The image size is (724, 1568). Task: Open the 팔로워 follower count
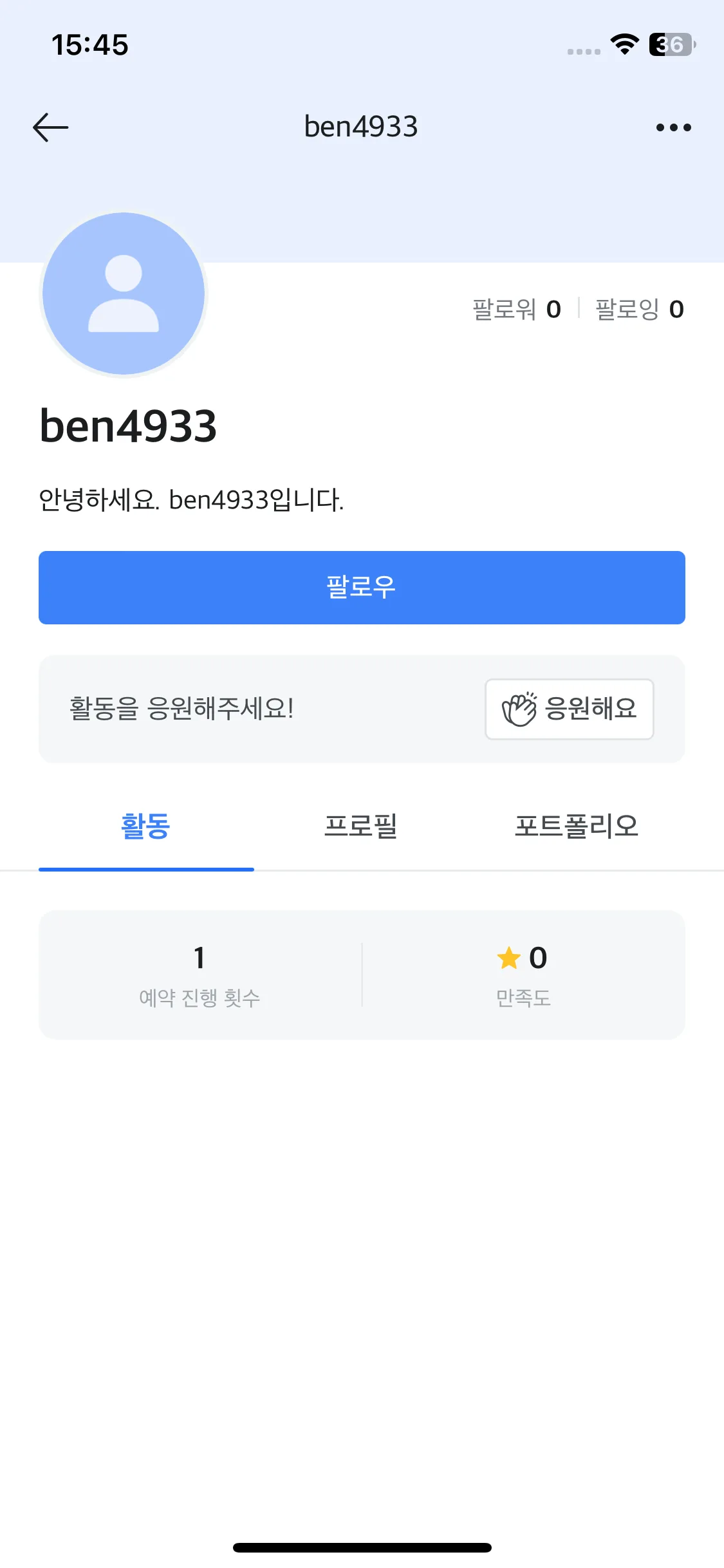pyautogui.click(x=517, y=309)
